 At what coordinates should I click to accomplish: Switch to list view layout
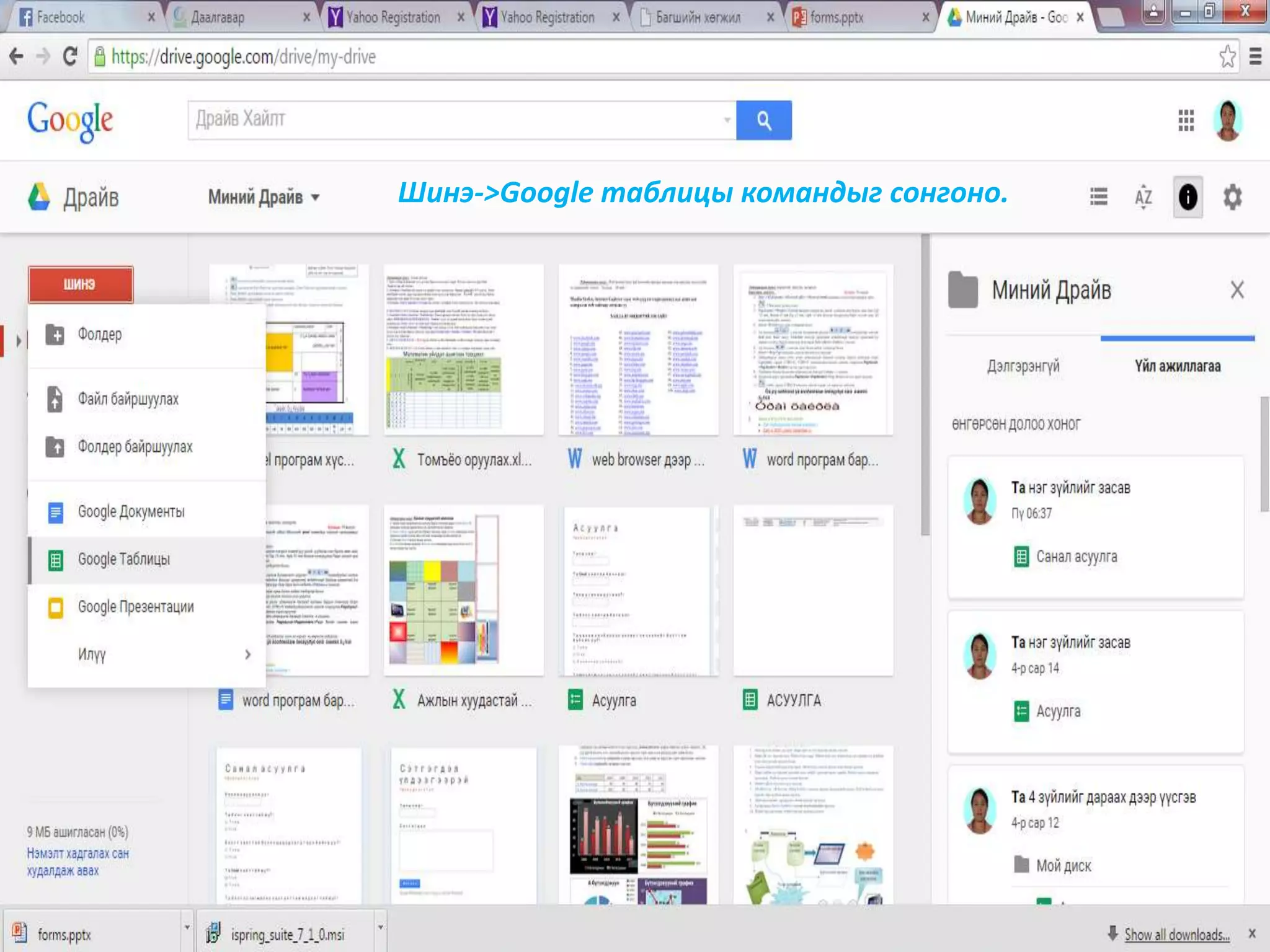point(1098,197)
